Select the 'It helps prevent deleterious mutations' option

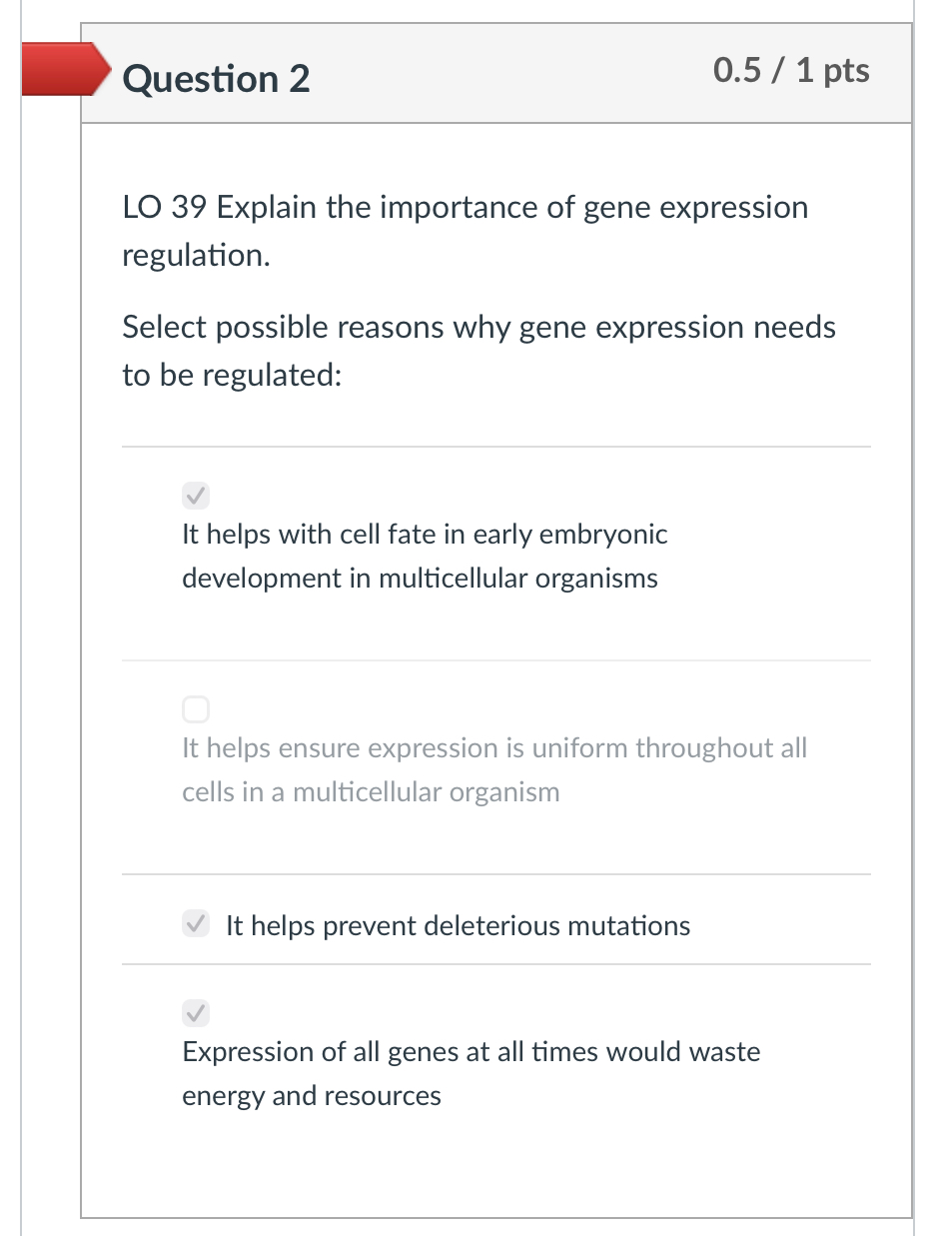pyautogui.click(x=458, y=925)
